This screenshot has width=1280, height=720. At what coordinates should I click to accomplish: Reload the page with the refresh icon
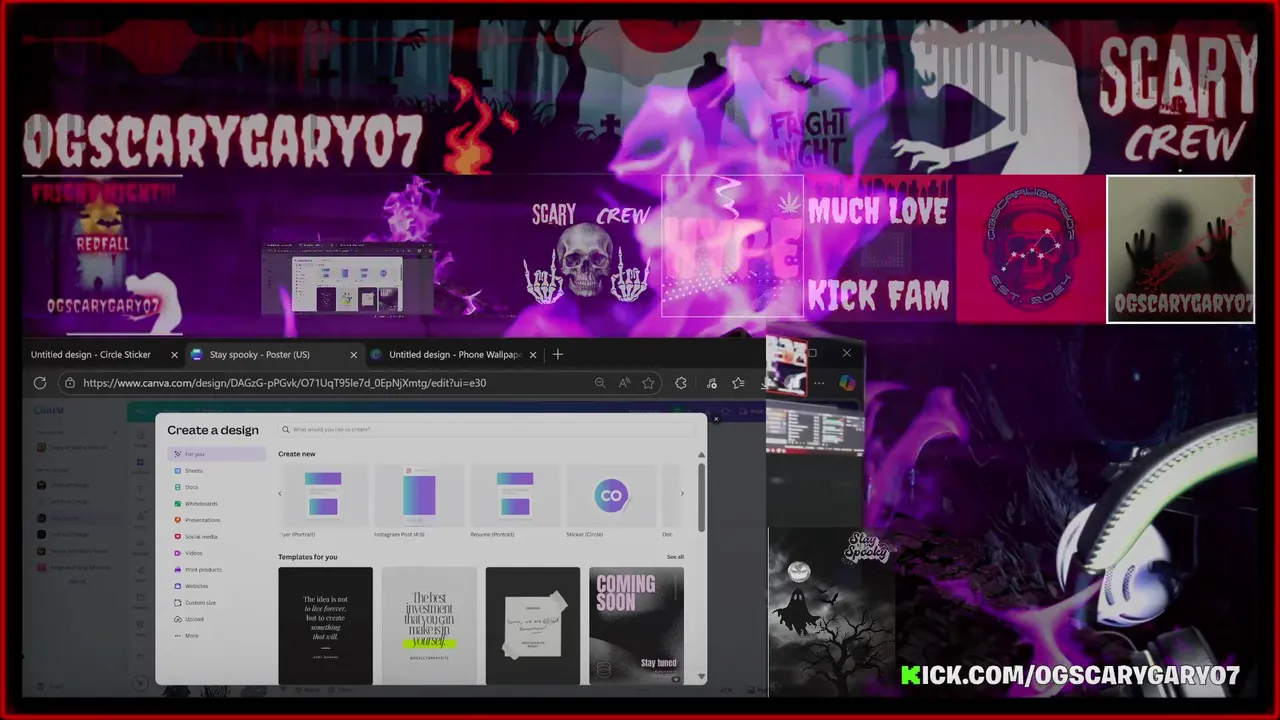40,383
